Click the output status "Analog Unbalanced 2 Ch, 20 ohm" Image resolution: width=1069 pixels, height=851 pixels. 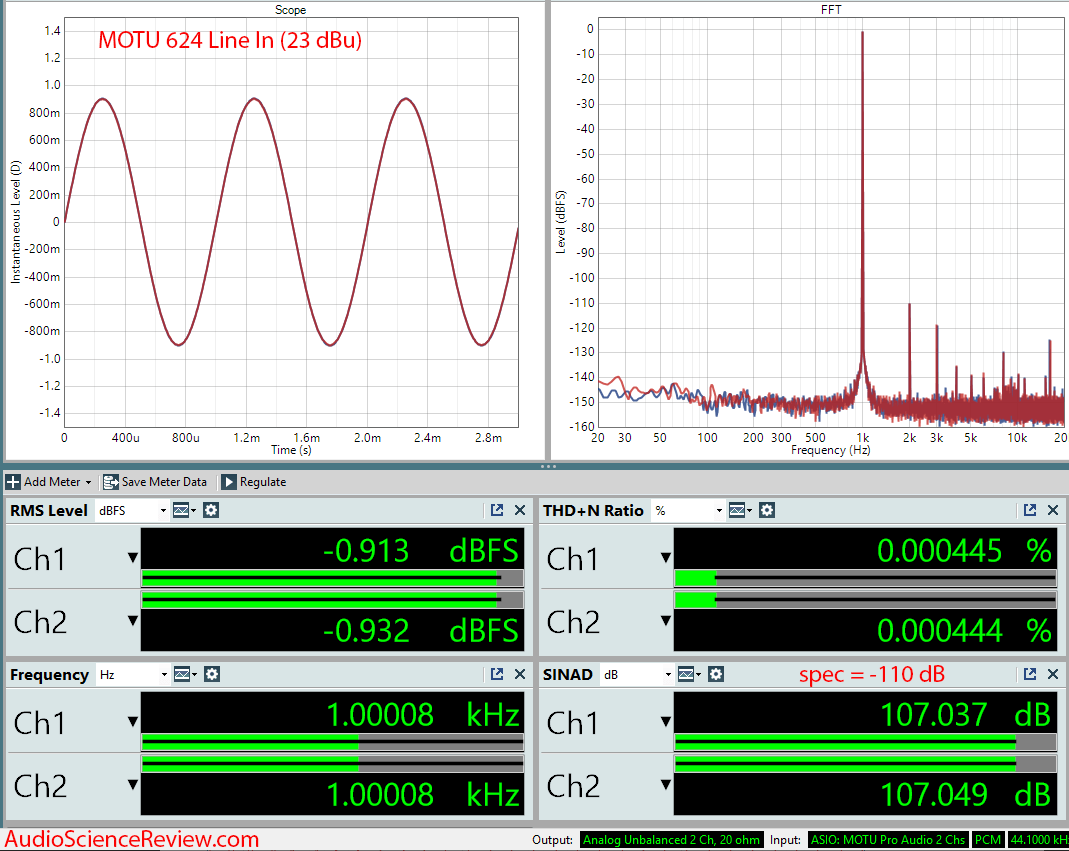click(x=672, y=840)
